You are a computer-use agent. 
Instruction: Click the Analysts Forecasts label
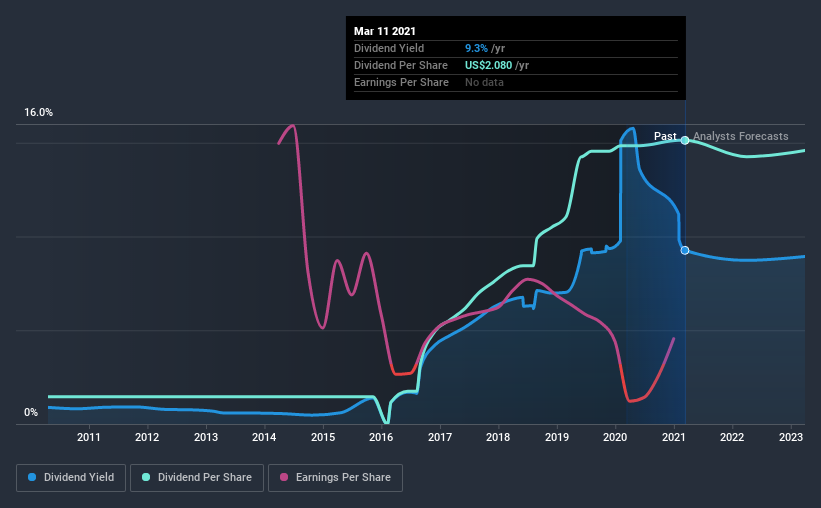pyautogui.click(x=741, y=136)
